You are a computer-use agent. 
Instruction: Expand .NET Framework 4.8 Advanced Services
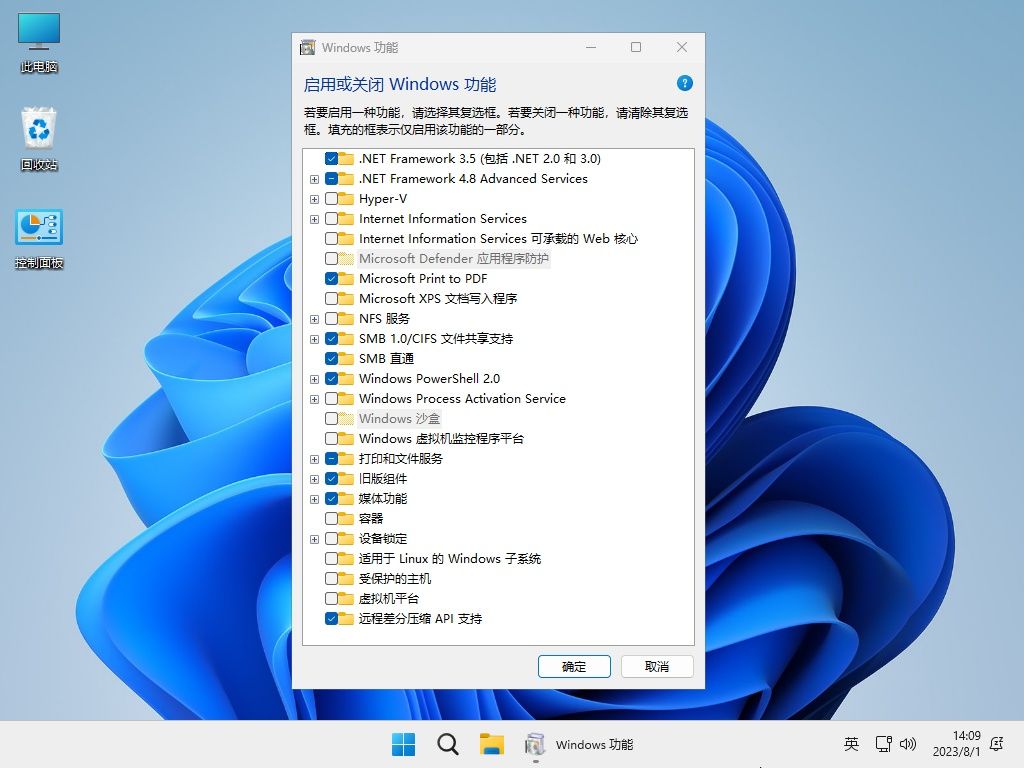pos(314,179)
